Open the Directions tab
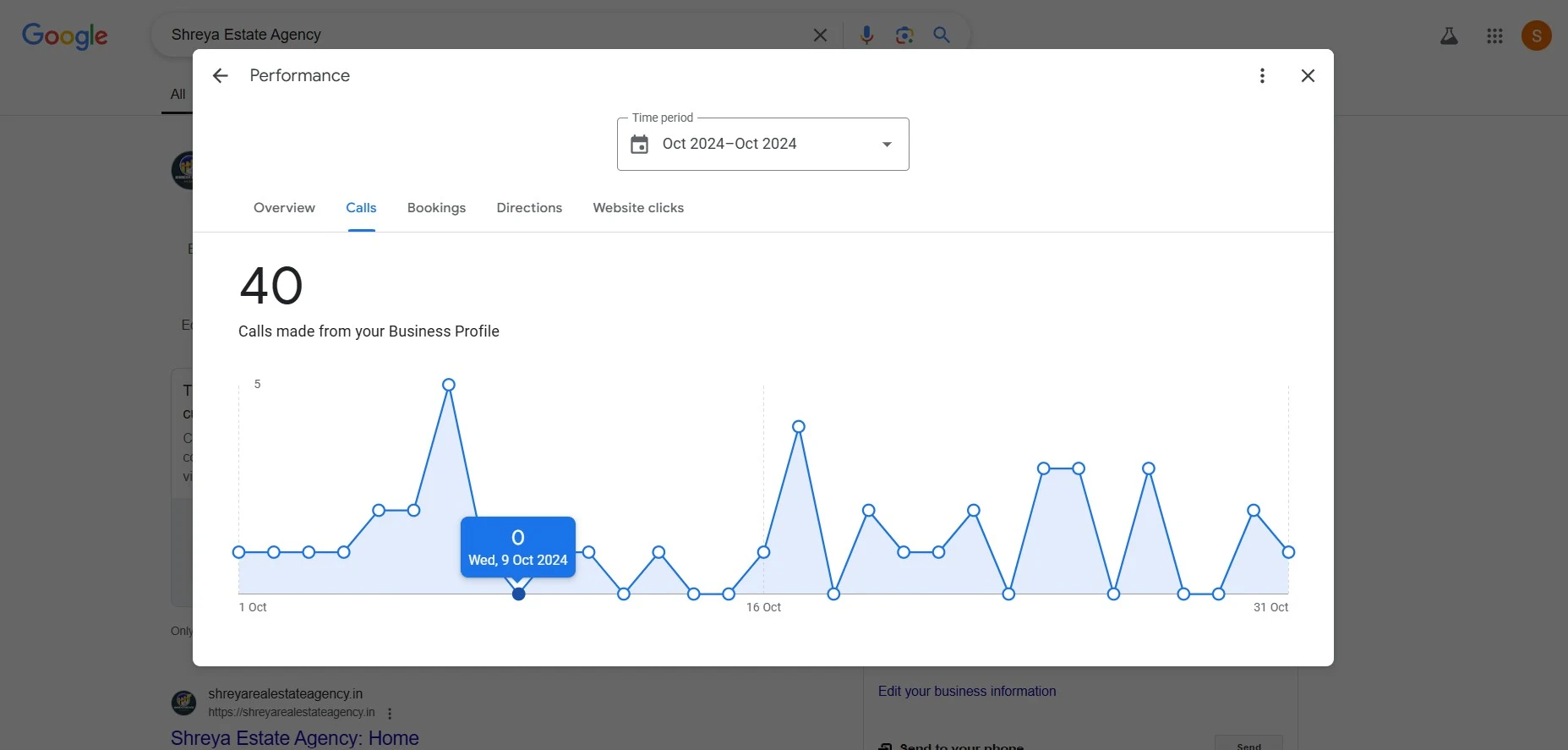 click(529, 208)
